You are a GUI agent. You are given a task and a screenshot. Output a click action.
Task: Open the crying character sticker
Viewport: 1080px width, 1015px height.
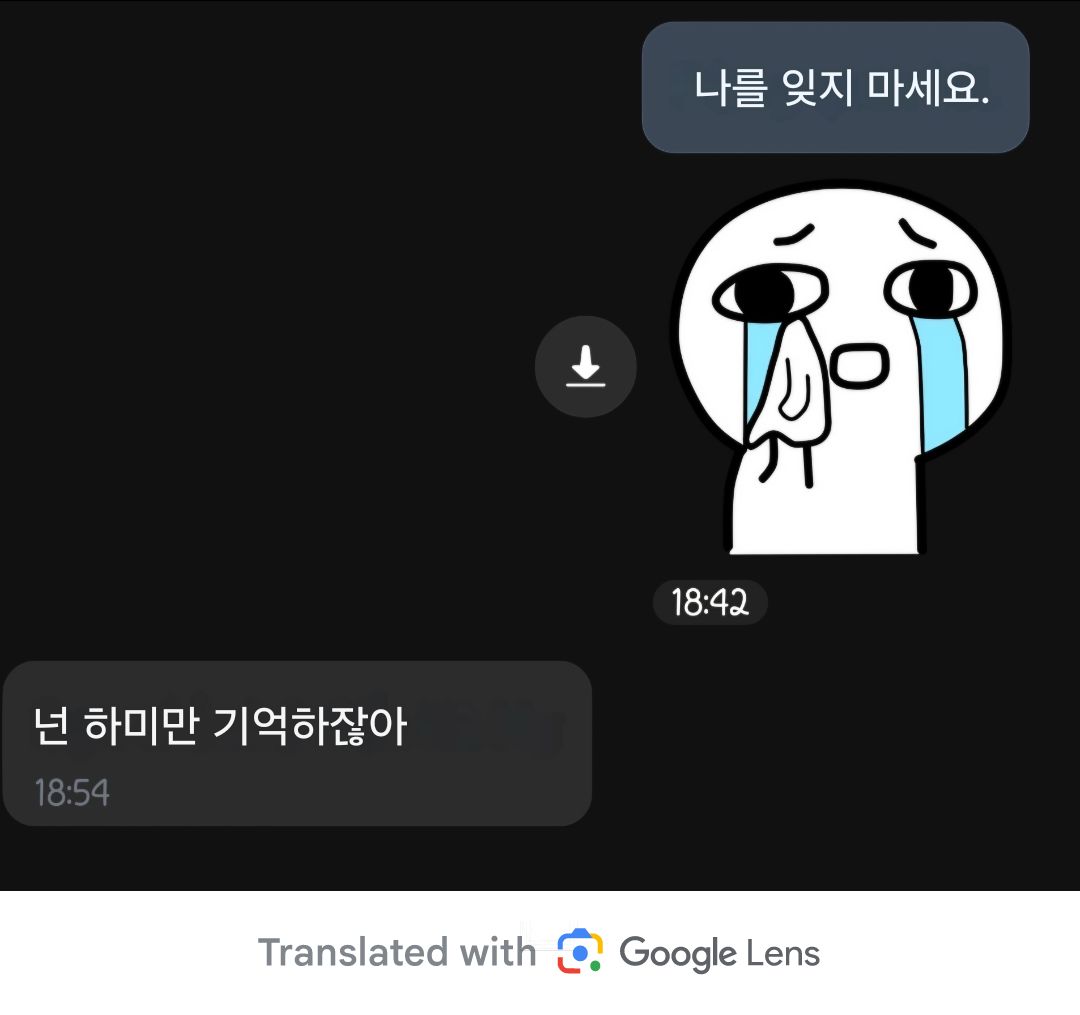(x=842, y=368)
